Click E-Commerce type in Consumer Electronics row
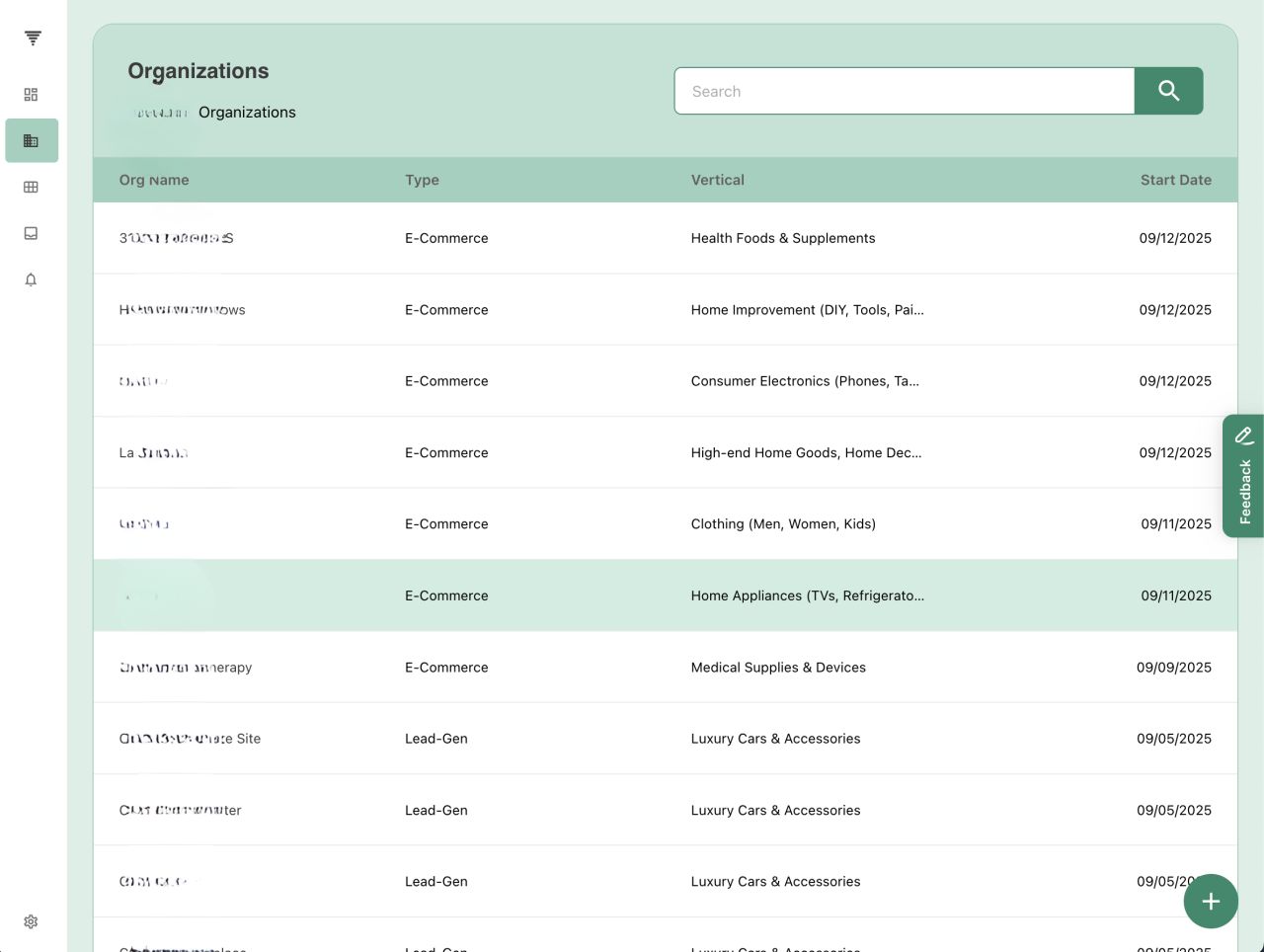This screenshot has width=1264, height=952. click(446, 381)
